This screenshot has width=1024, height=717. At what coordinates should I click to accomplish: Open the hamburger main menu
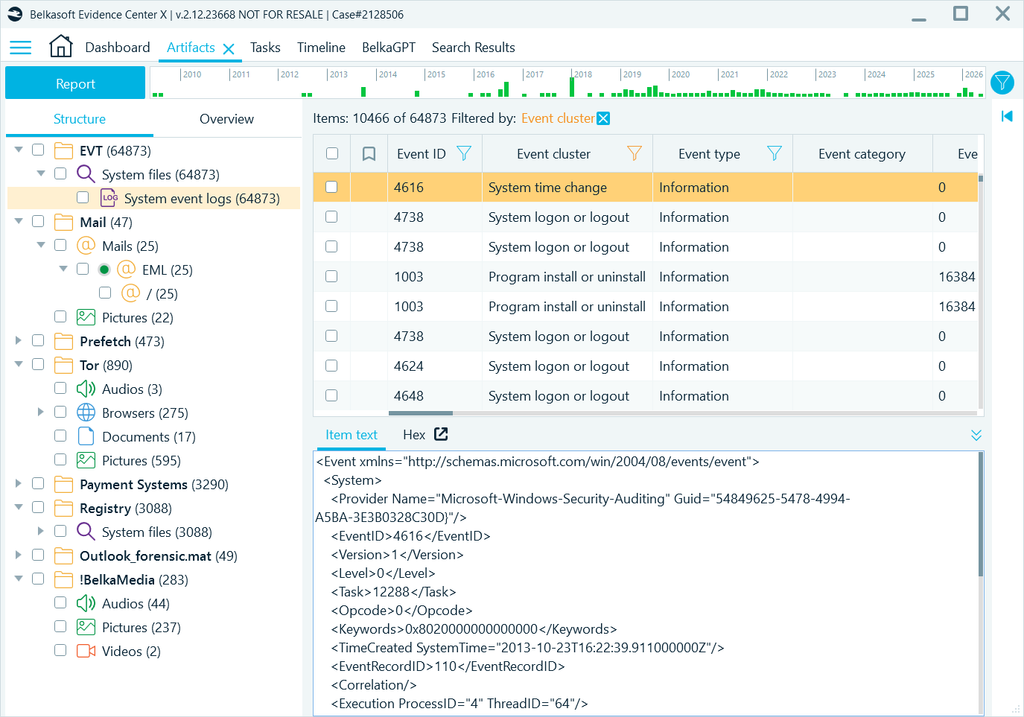click(20, 47)
